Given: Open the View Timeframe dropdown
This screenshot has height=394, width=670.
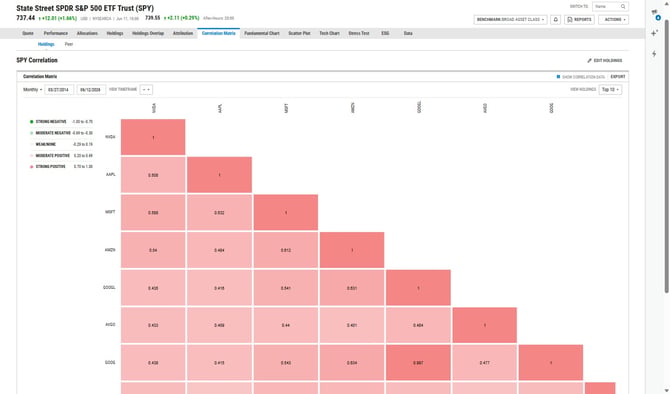Looking at the screenshot, I should coord(146,90).
